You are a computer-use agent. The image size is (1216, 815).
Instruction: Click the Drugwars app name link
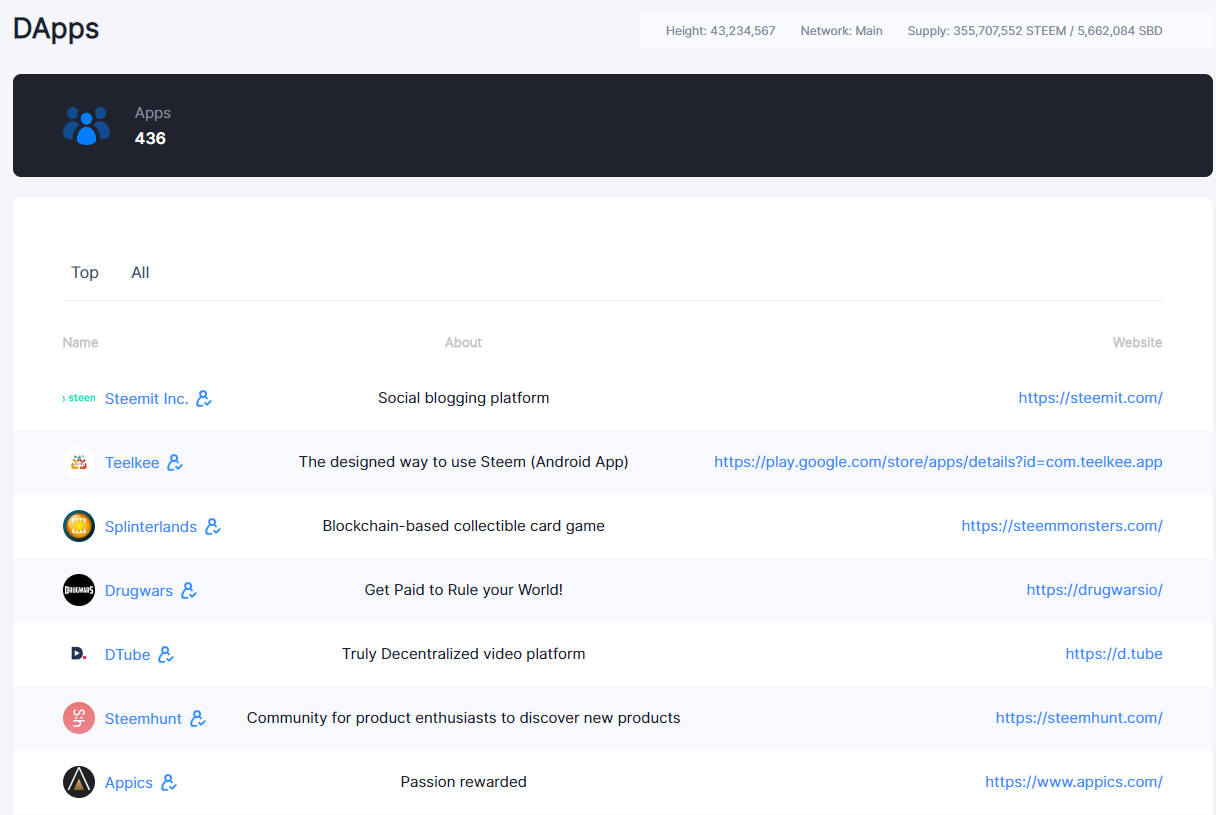pos(139,590)
